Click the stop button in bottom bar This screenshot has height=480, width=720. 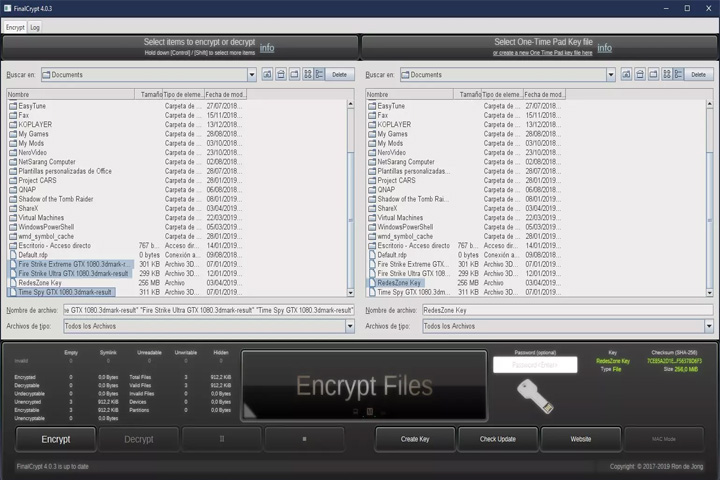tap(304, 439)
